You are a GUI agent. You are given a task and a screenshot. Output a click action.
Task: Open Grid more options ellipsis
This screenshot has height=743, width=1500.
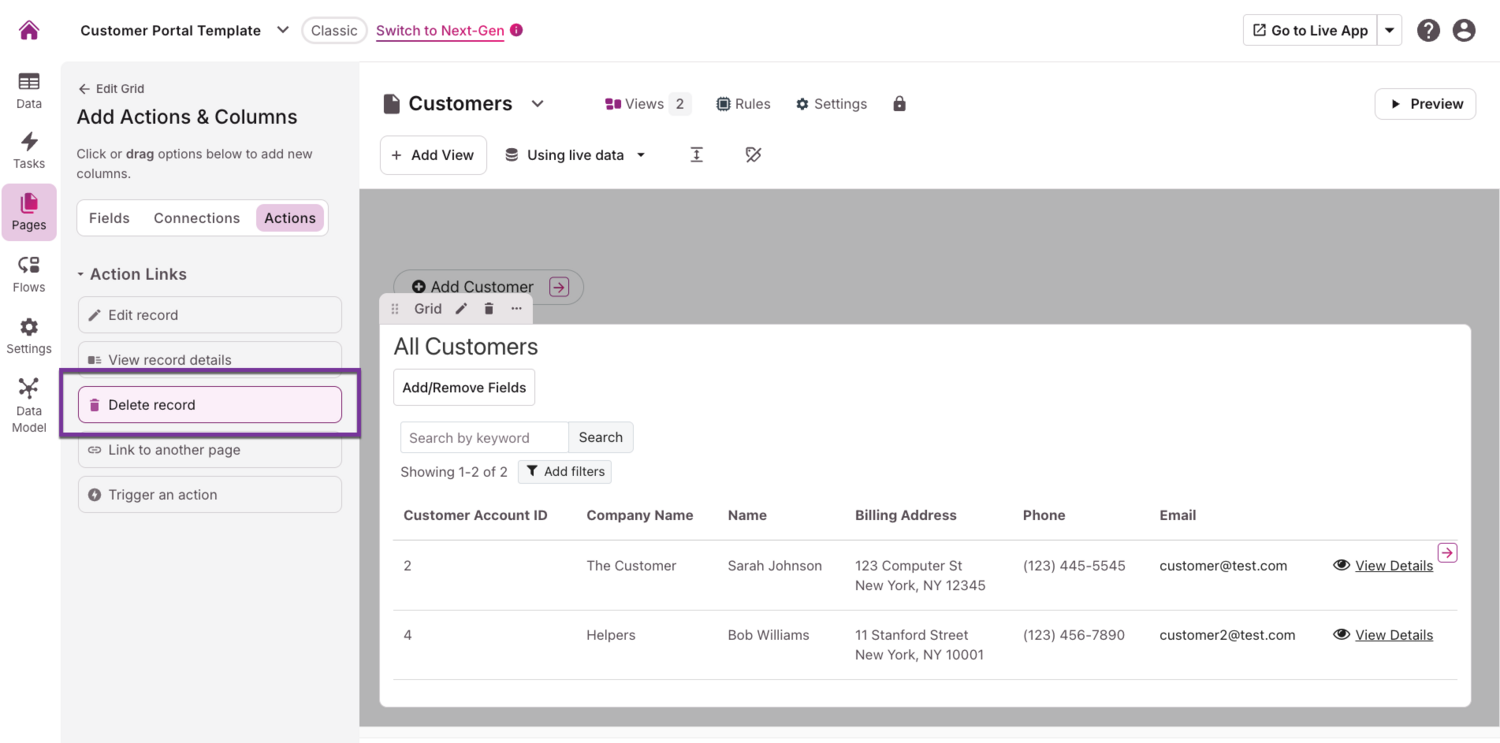[516, 309]
